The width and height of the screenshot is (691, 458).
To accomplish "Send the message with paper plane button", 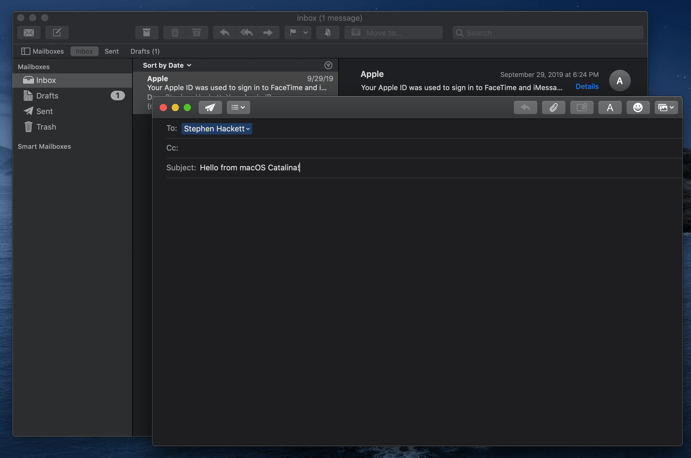I will [210, 108].
